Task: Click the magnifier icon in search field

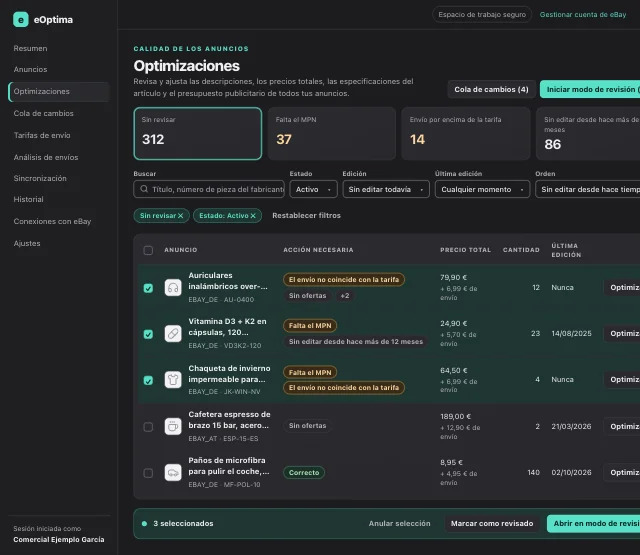Action: coord(144,189)
